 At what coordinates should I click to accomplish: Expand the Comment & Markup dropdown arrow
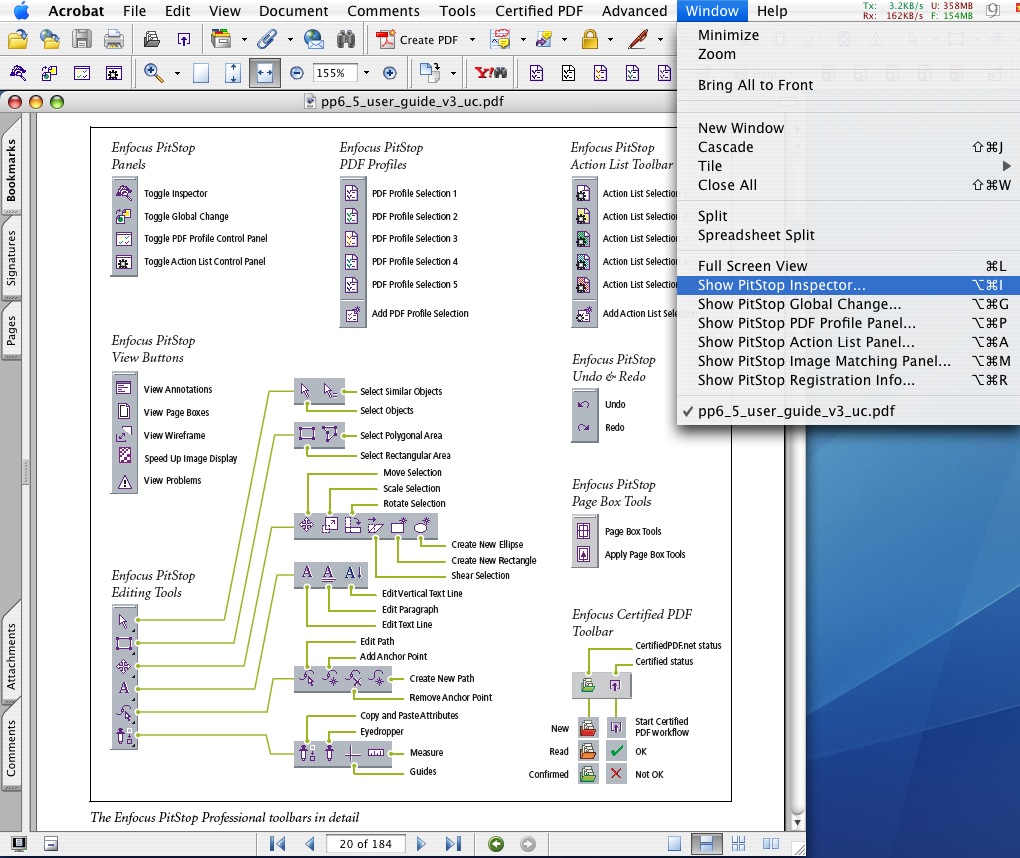[523, 40]
